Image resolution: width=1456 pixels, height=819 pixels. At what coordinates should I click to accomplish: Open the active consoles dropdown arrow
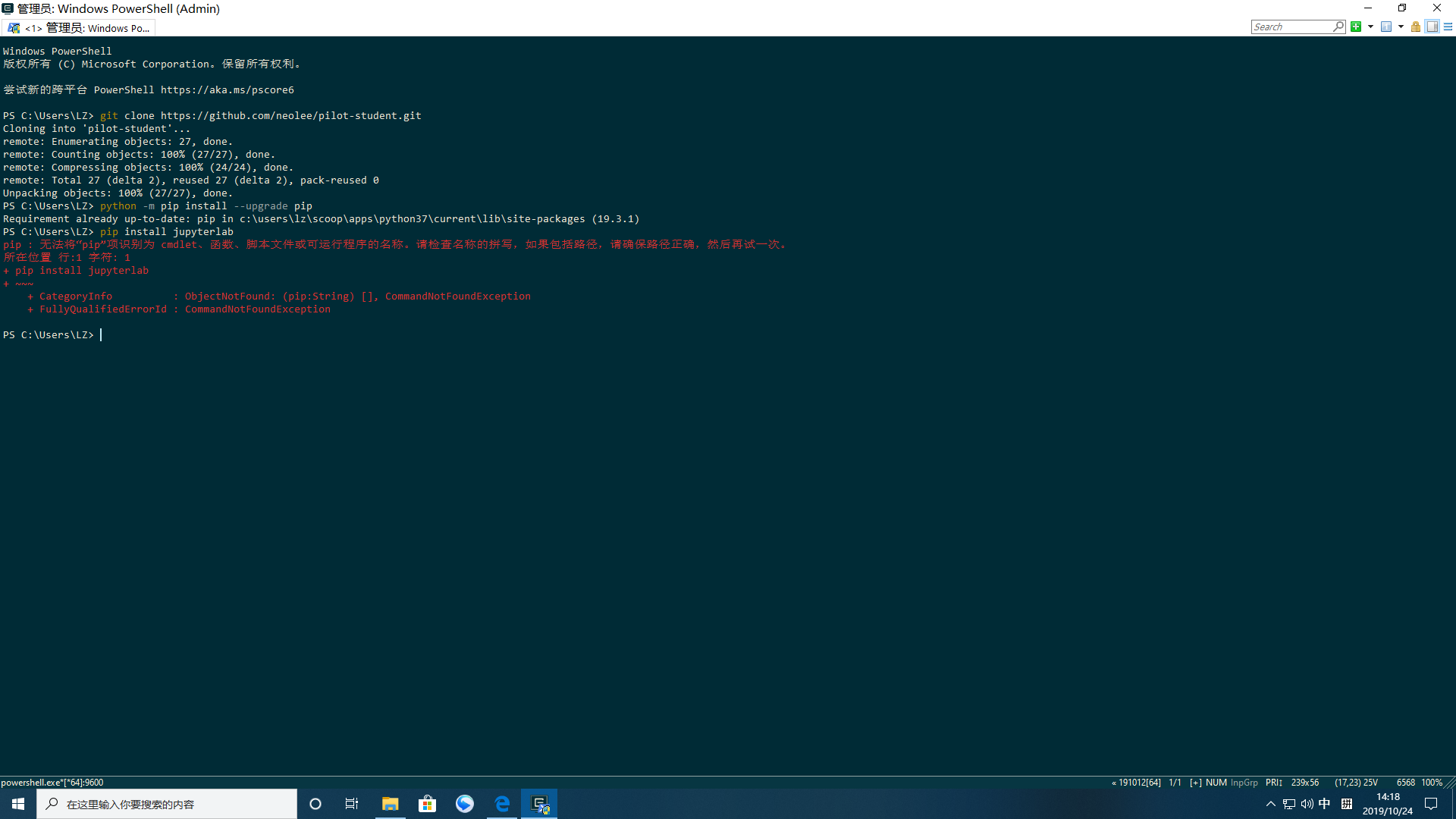point(1401,27)
